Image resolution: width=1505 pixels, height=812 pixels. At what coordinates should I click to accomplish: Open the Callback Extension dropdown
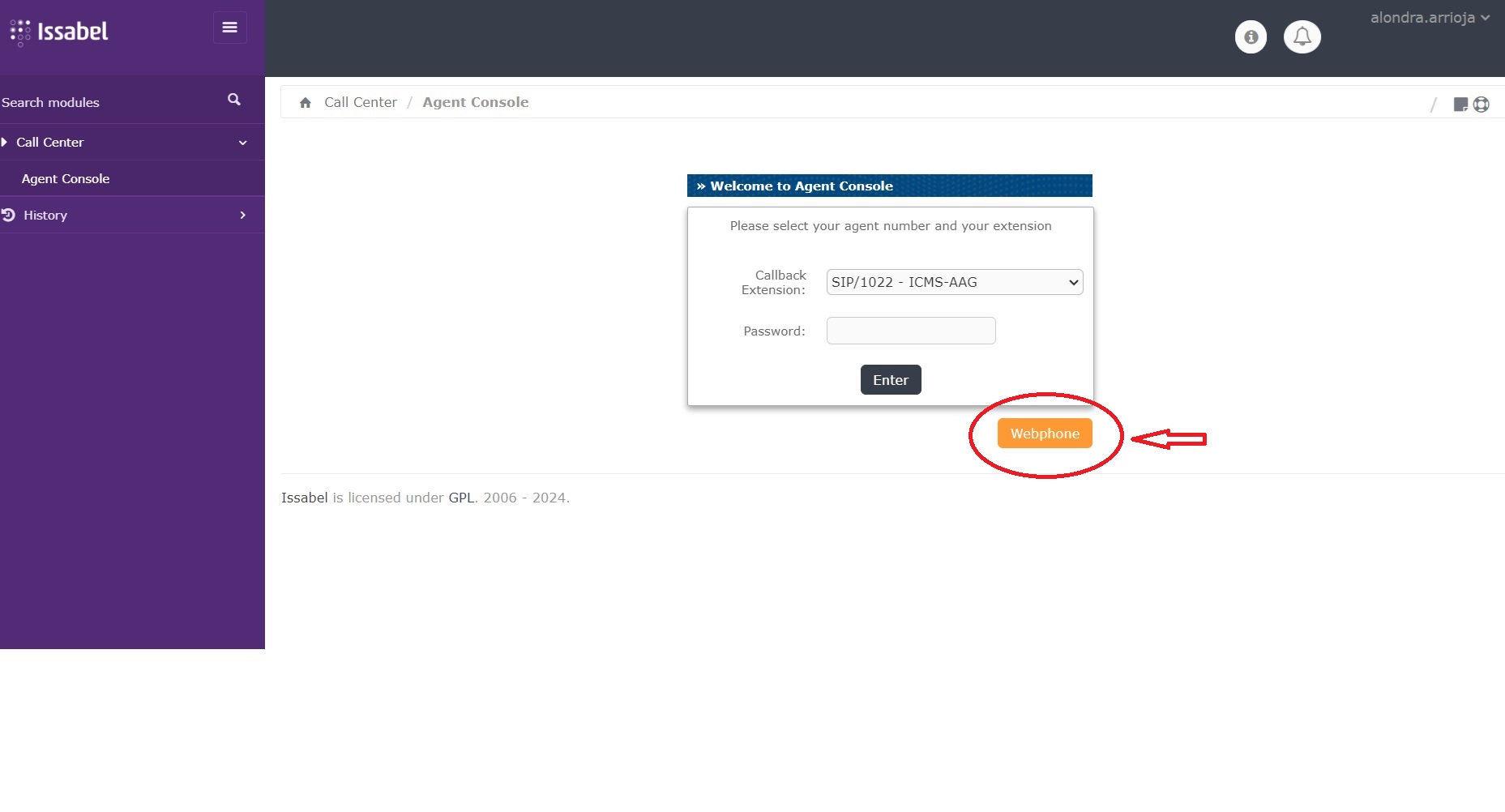(x=954, y=282)
